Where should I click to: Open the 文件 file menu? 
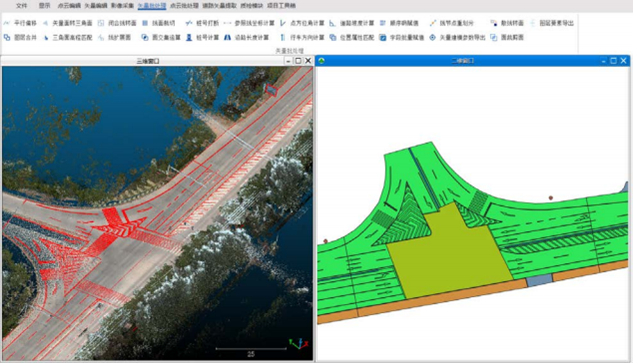tap(21, 6)
